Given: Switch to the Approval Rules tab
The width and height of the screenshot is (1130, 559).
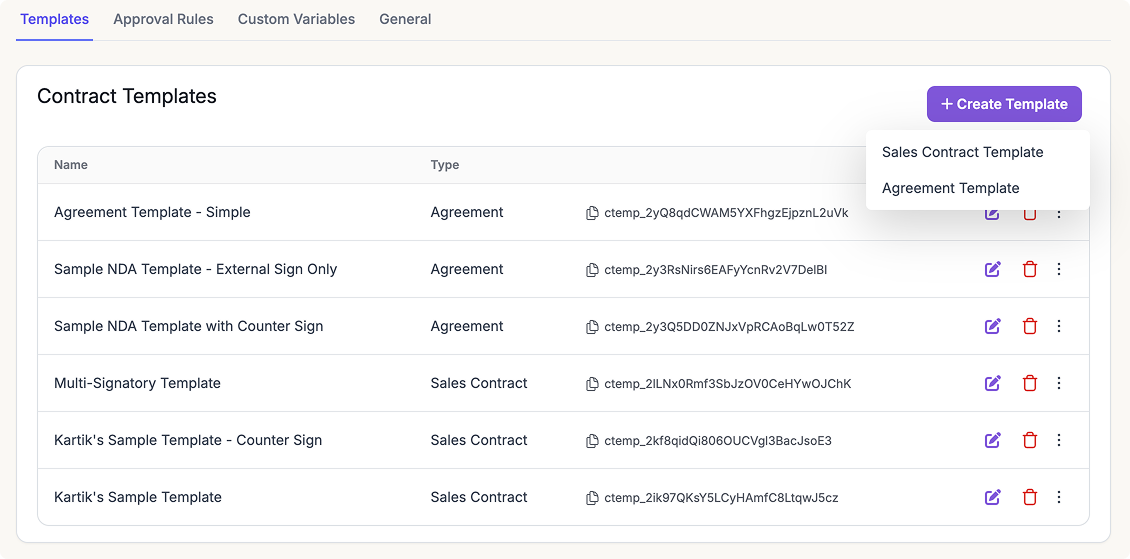Looking at the screenshot, I should point(163,19).
